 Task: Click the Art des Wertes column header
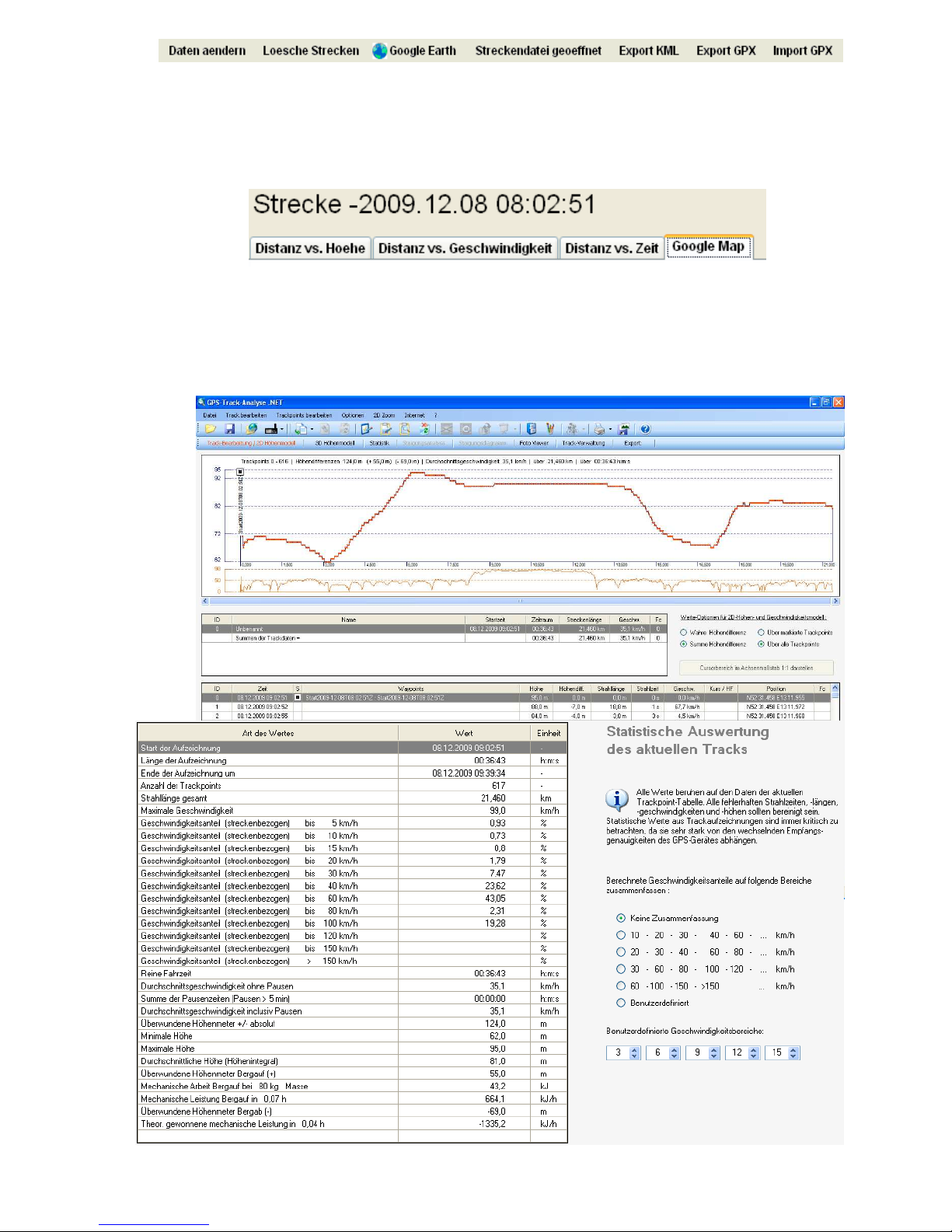coord(268,733)
